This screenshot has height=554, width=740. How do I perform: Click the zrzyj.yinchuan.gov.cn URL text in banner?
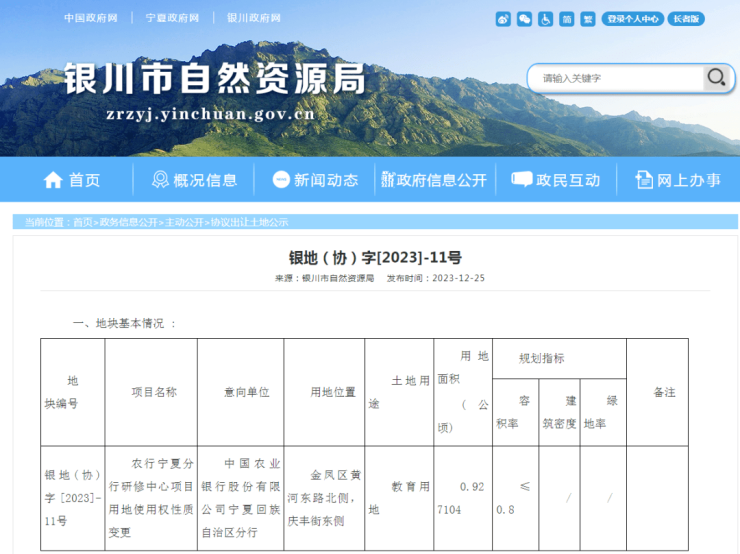210,114
